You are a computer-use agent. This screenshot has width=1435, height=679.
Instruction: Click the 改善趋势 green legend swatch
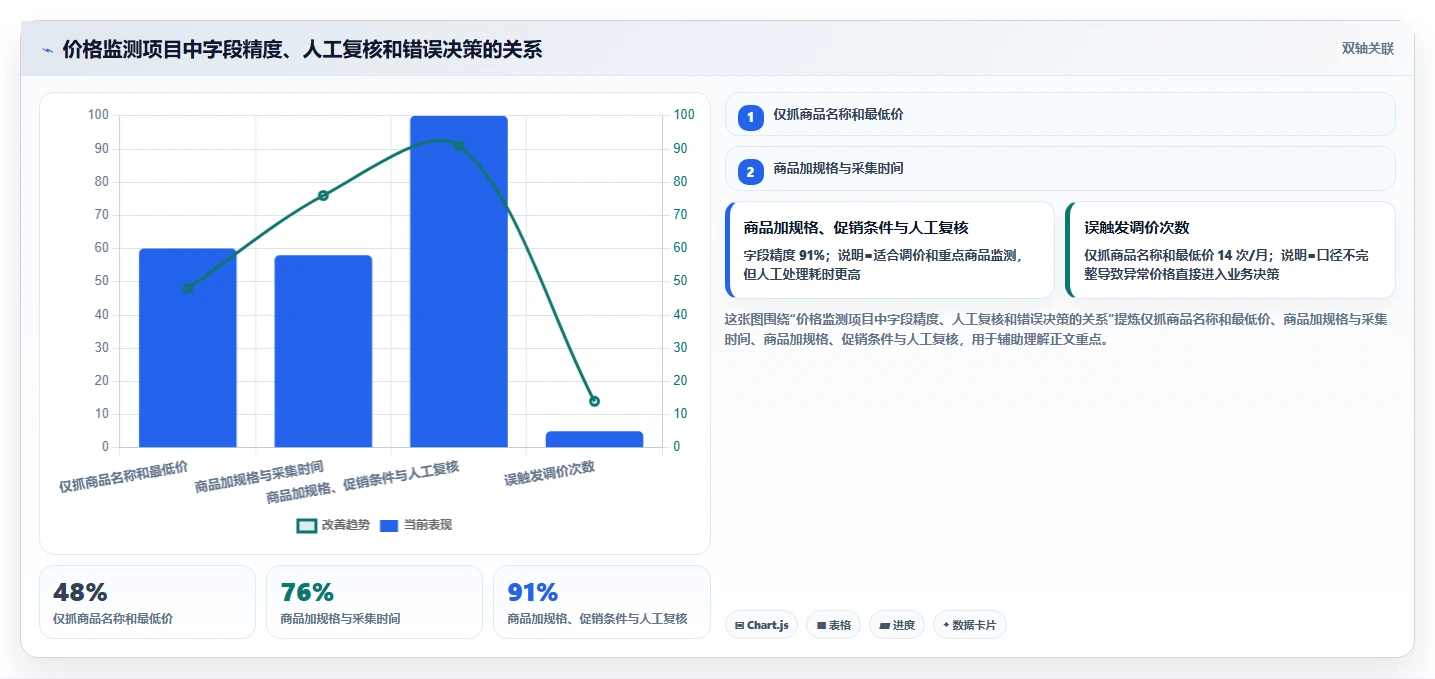coord(307,525)
